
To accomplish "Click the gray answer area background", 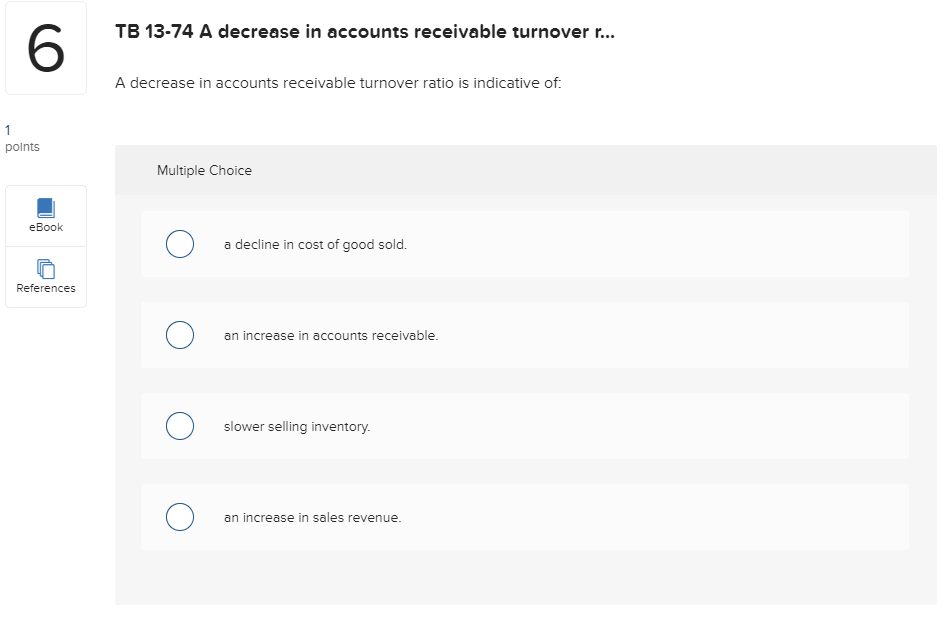I will (x=525, y=580).
